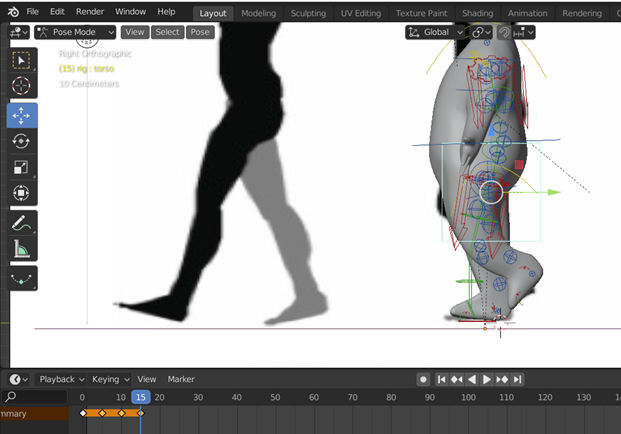Image resolution: width=621 pixels, height=434 pixels.
Task: Click the keyframe diamond at frame 10
Action: tap(122, 413)
